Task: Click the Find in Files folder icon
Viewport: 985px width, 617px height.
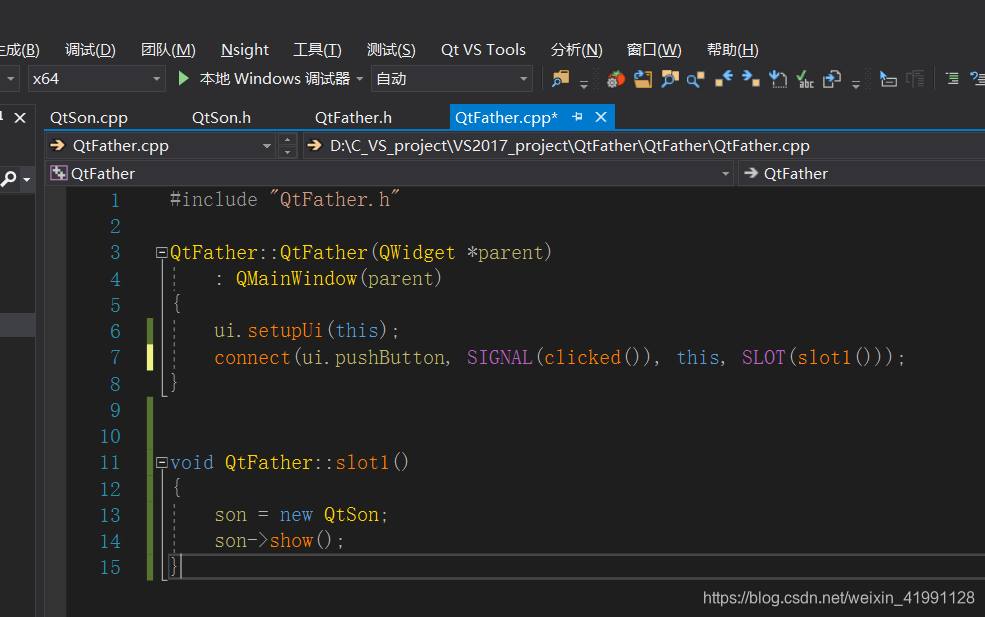Action: 560,79
